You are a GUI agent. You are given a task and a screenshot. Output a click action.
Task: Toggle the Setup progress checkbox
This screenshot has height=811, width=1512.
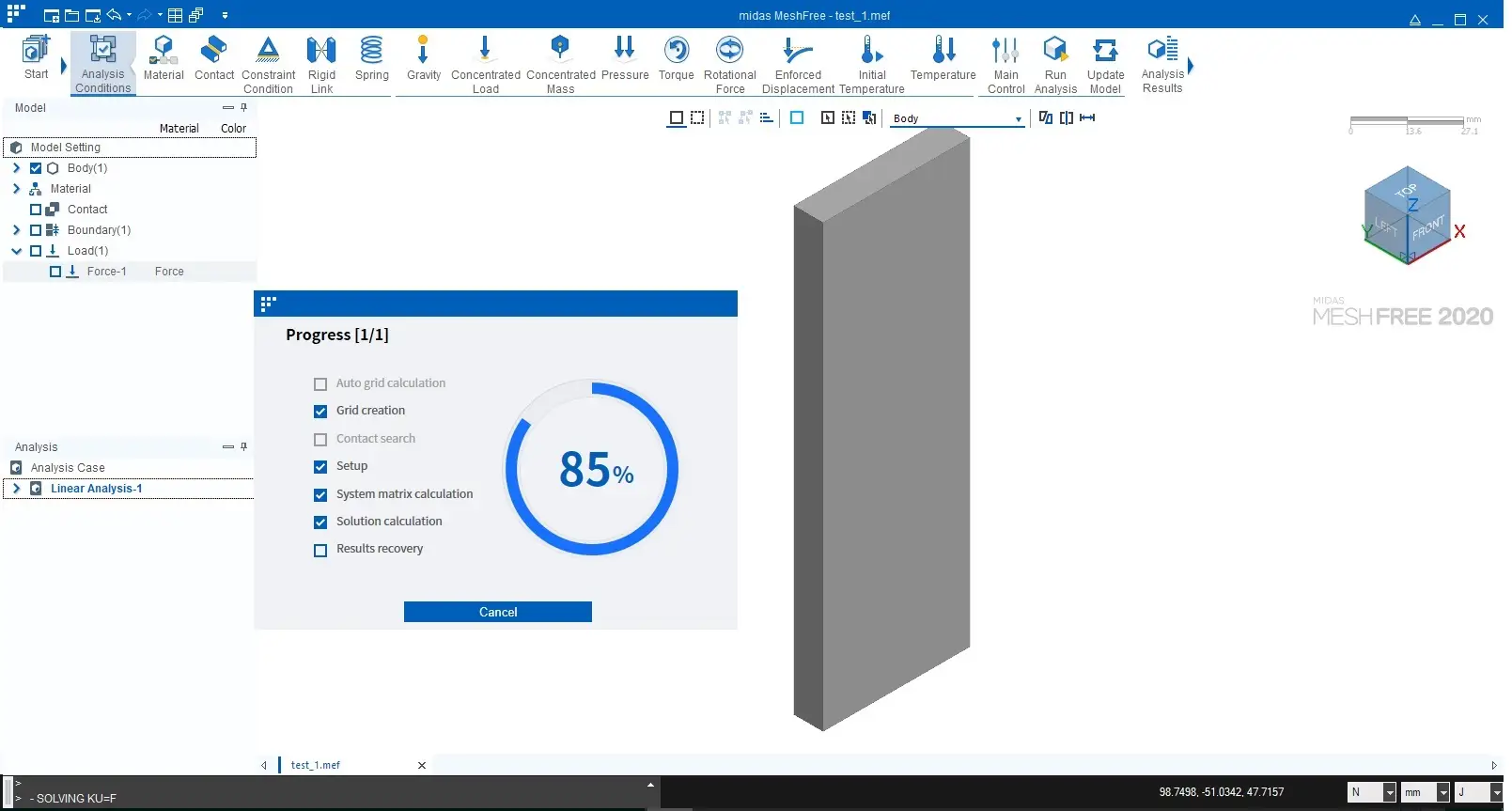coord(320,467)
